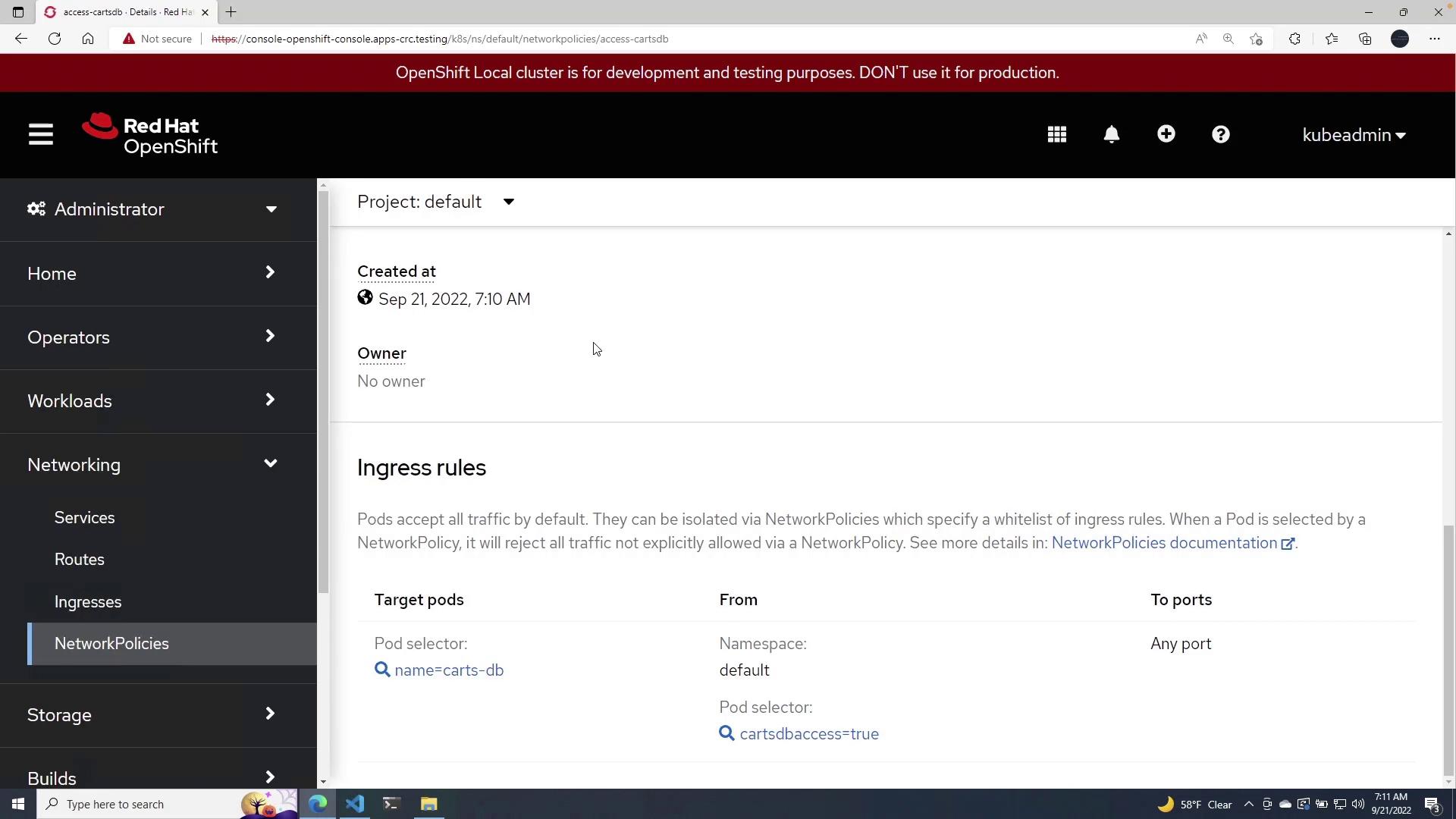This screenshot has width=1456, height=819.
Task: Toggle the hamburger navigation menu
Action: 41,135
